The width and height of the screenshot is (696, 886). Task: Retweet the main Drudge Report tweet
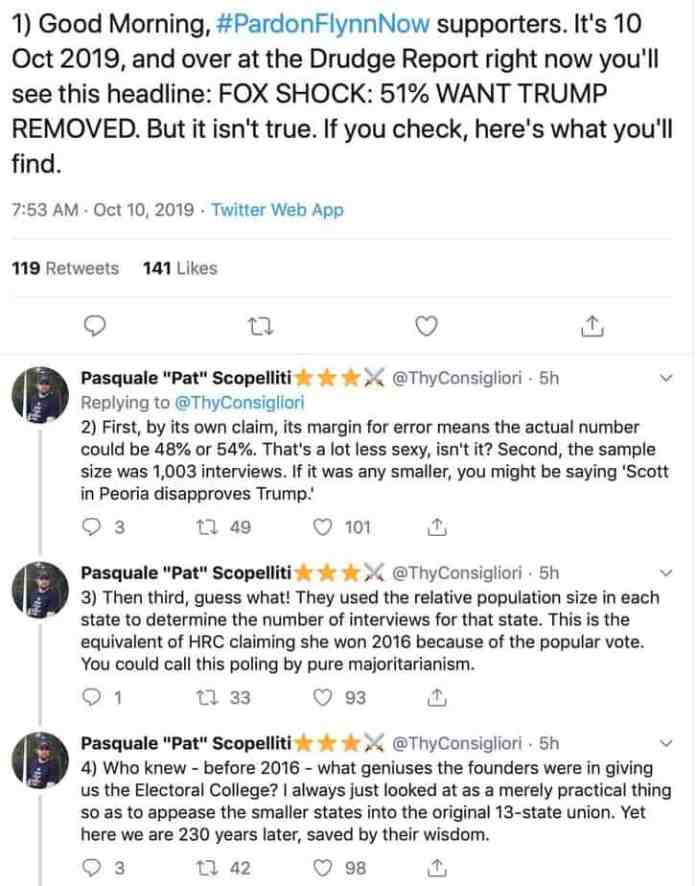coord(261,326)
